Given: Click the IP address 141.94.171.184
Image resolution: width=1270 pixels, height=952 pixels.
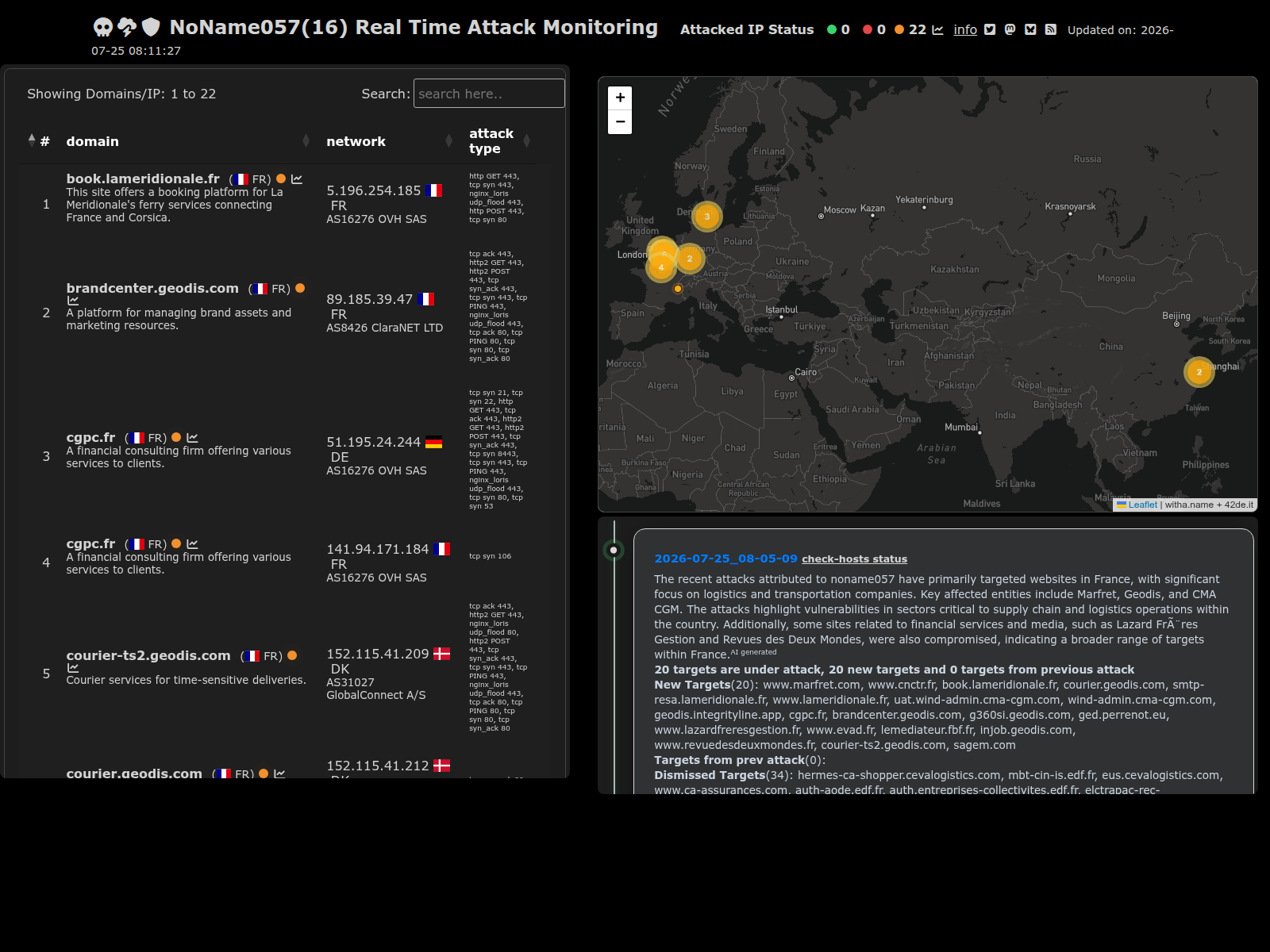Looking at the screenshot, I should pyautogui.click(x=378, y=549).
